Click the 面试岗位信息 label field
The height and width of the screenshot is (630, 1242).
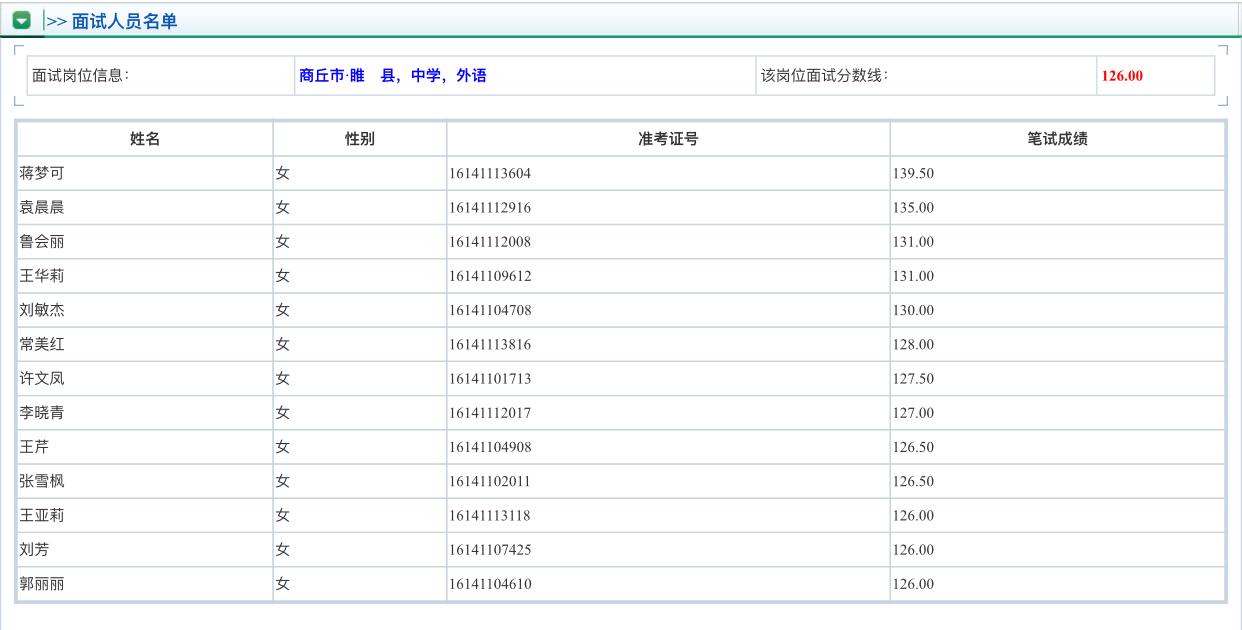click(x=75, y=73)
